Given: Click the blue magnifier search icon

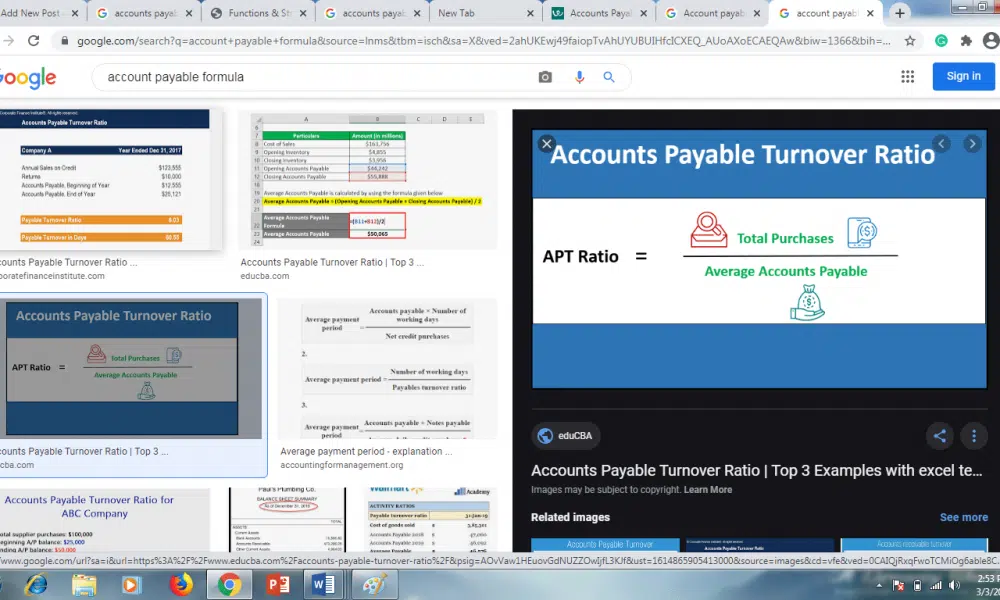Looking at the screenshot, I should click(609, 77).
